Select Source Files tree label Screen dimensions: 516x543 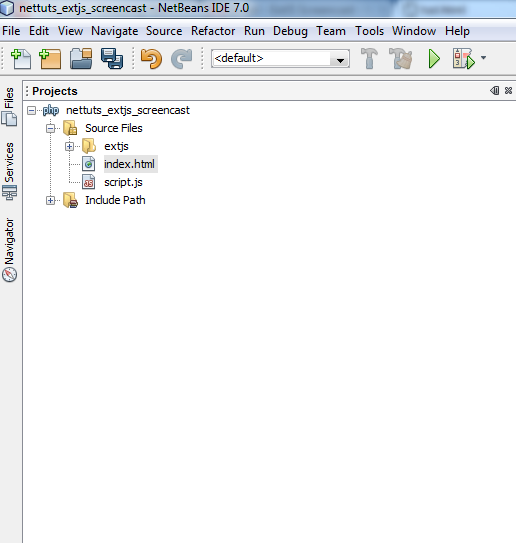click(114, 128)
